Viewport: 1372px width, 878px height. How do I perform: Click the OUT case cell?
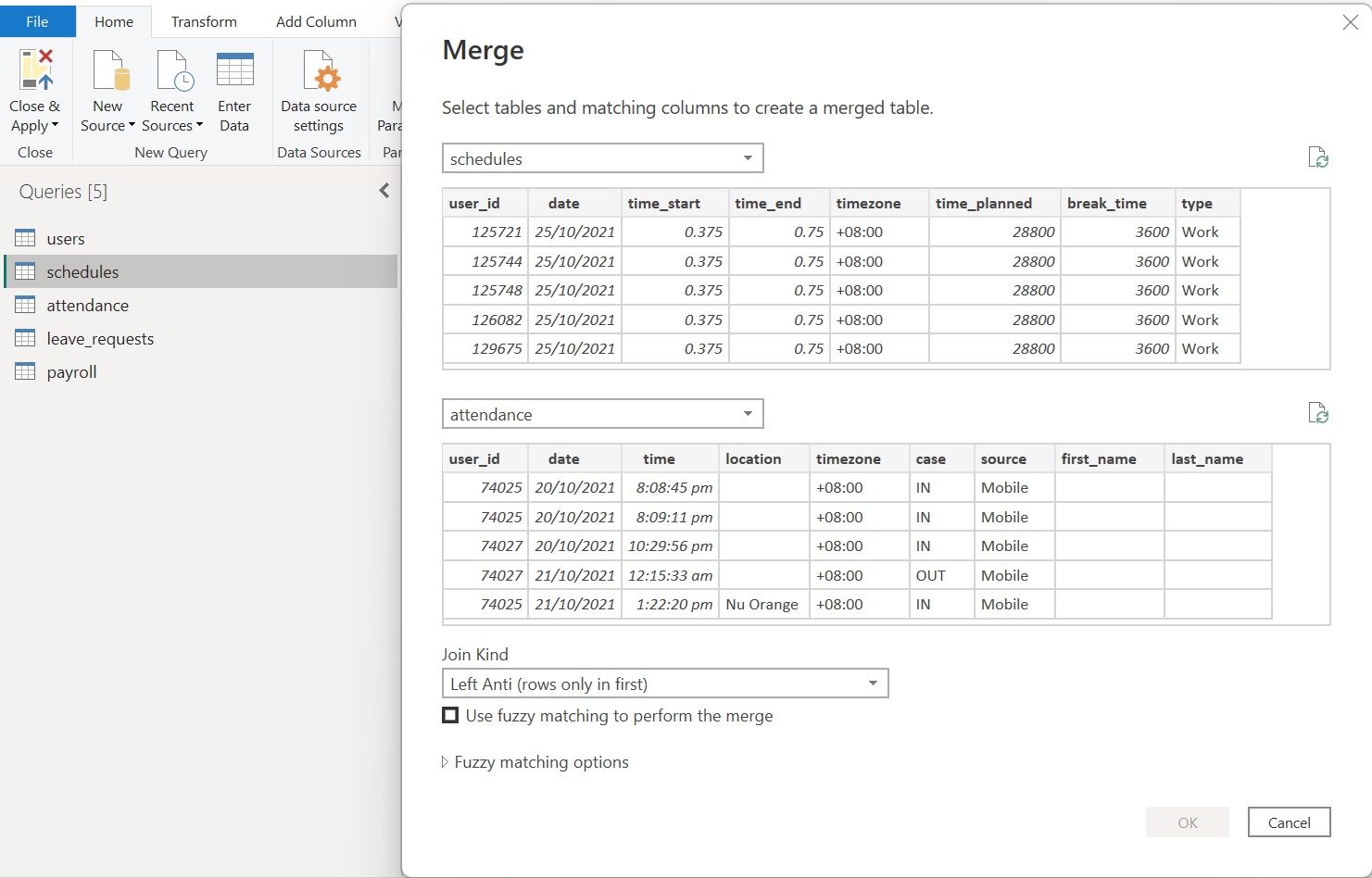coord(941,575)
